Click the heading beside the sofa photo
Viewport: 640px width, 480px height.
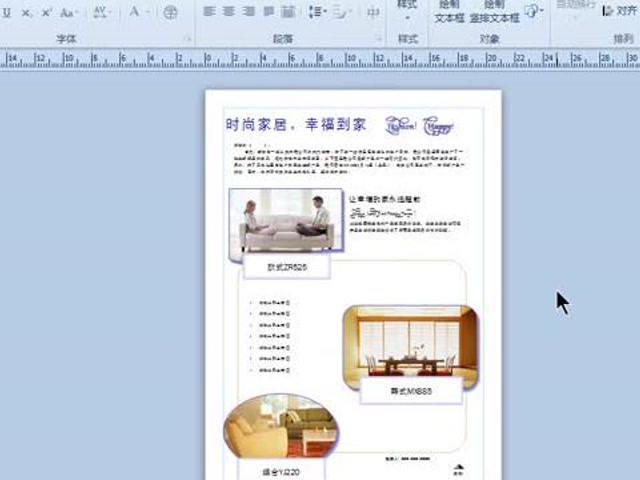click(x=384, y=200)
